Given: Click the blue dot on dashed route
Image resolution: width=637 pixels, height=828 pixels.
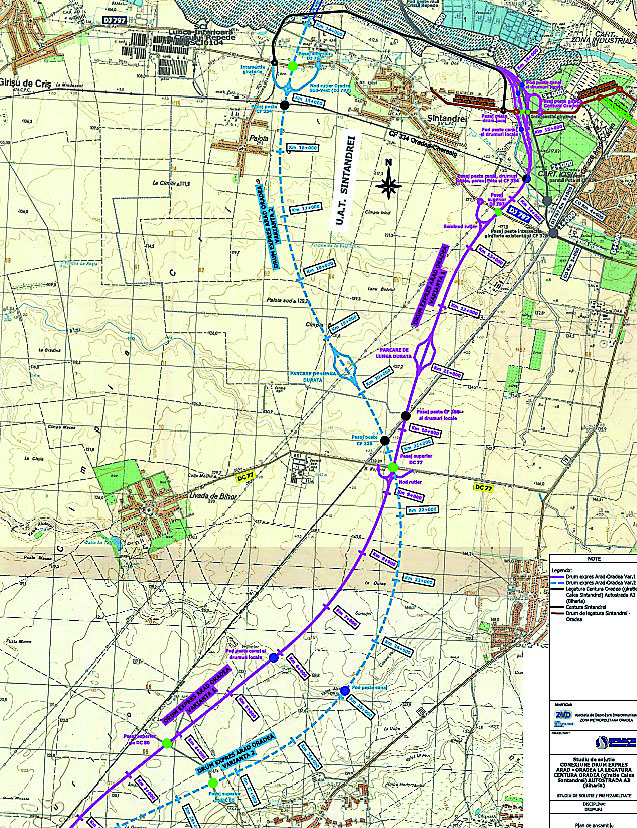Looking at the screenshot, I should pos(344,691).
